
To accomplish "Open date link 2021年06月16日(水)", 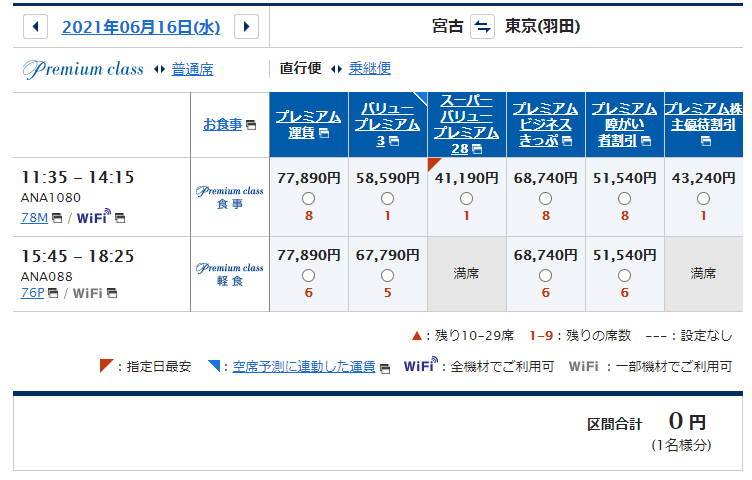I will pos(141,27).
